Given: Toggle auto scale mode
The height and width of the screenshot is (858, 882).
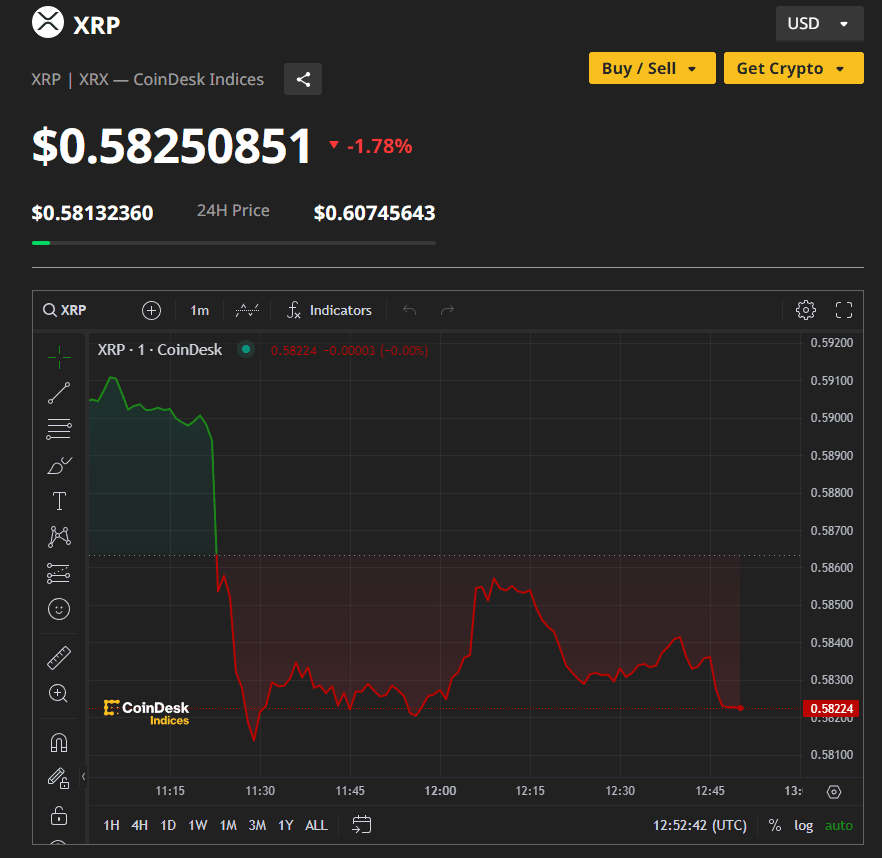Looking at the screenshot, I should coord(838,825).
